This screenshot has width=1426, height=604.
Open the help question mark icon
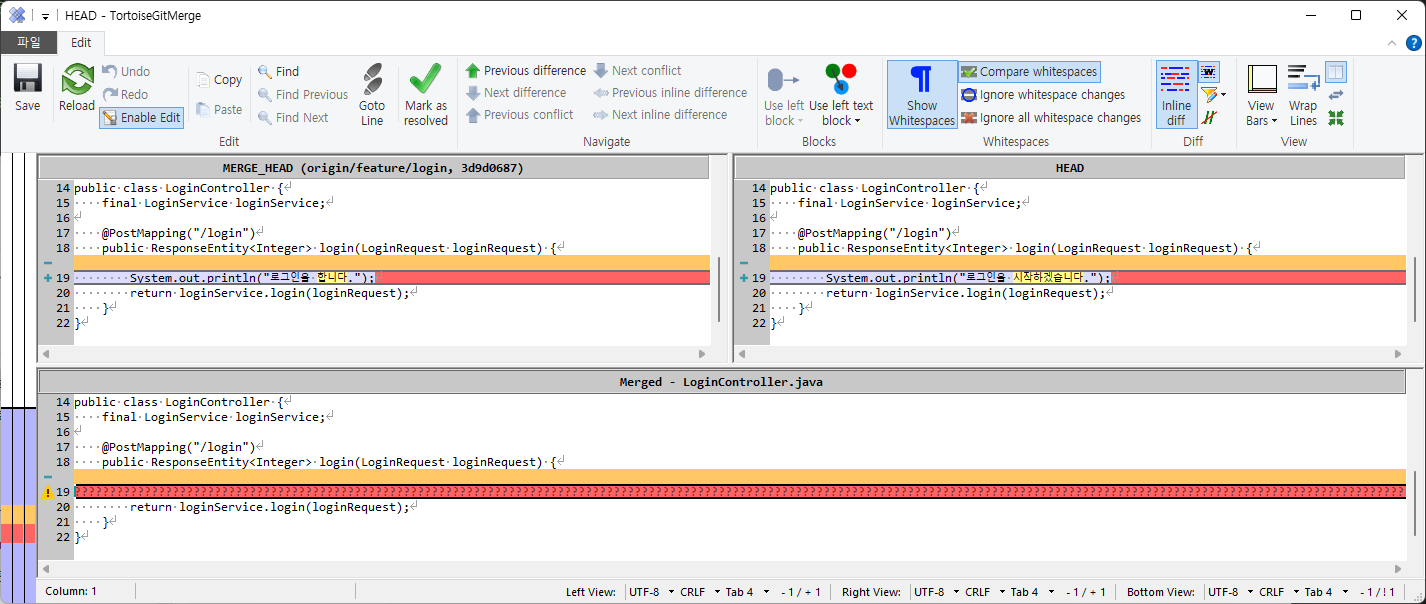click(x=1413, y=43)
